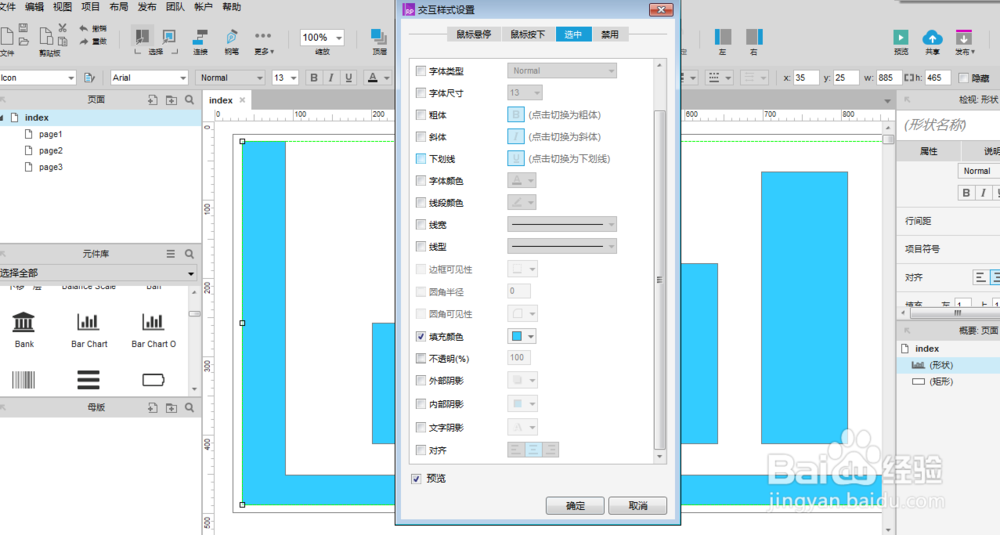The image size is (1000, 535).
Task: Click the Preview (预览) play icon
Action: click(x=901, y=37)
